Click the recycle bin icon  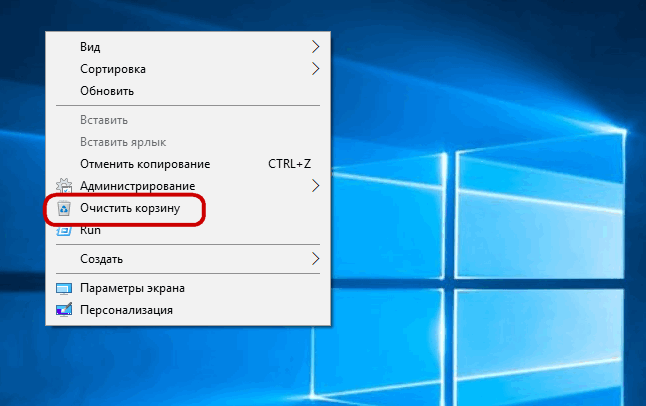[x=64, y=209]
